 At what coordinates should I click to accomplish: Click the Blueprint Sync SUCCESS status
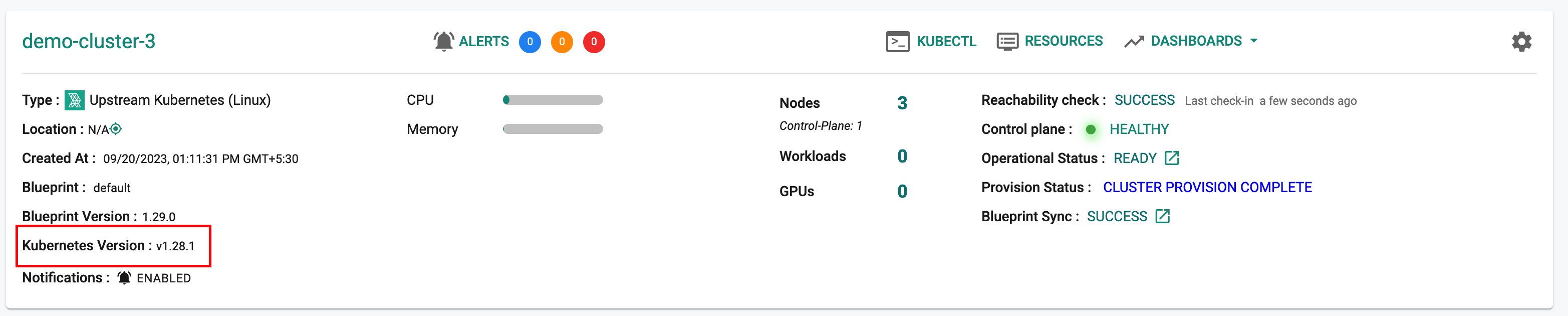coord(1117,217)
